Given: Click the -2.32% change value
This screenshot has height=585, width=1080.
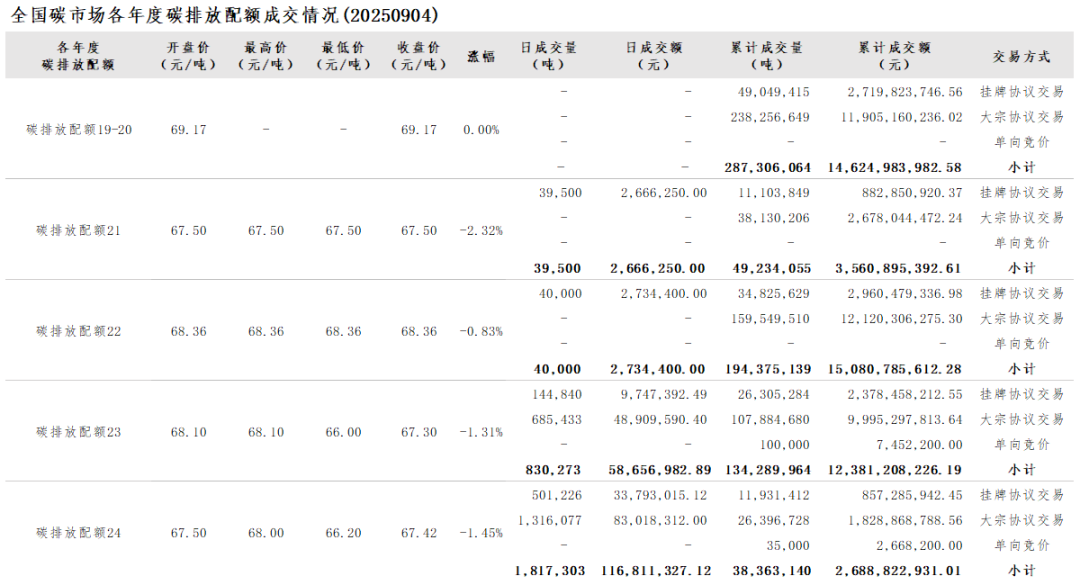Looking at the screenshot, I should (x=481, y=231).
